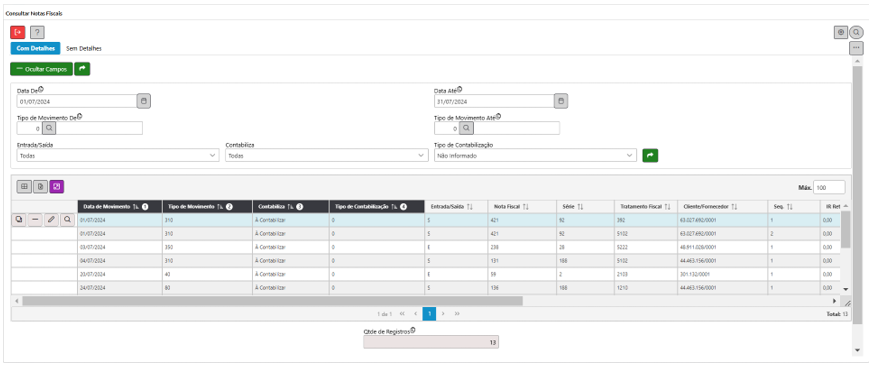Click the purple export icon above the table
The height and width of the screenshot is (366, 873).
[57, 187]
